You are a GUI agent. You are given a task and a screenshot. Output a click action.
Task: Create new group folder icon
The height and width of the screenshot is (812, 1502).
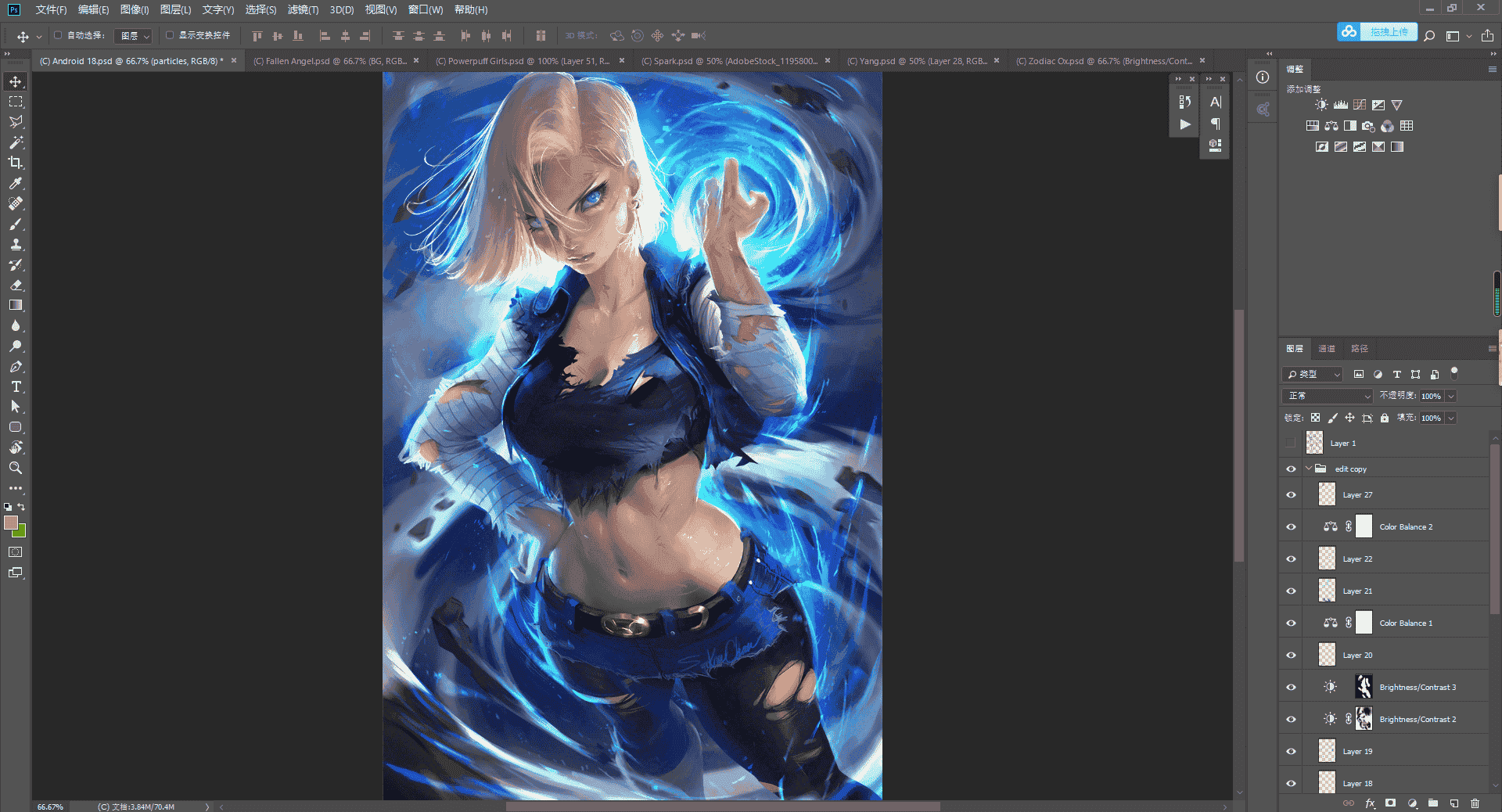pyautogui.click(x=1432, y=803)
